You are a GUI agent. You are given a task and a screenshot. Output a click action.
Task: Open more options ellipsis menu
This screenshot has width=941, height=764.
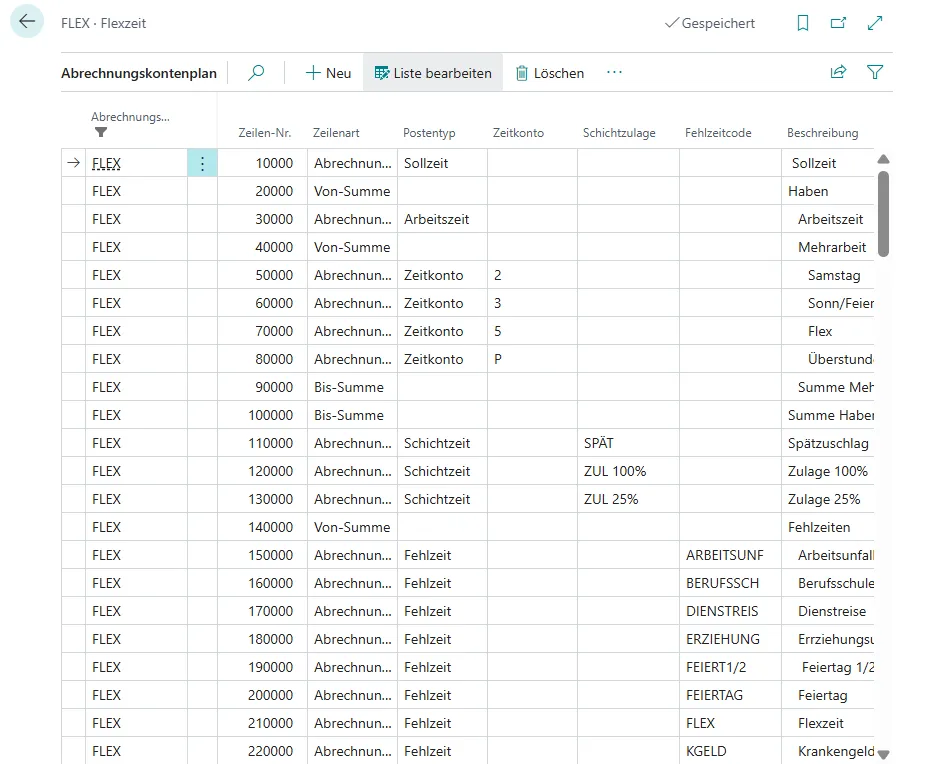(x=614, y=73)
